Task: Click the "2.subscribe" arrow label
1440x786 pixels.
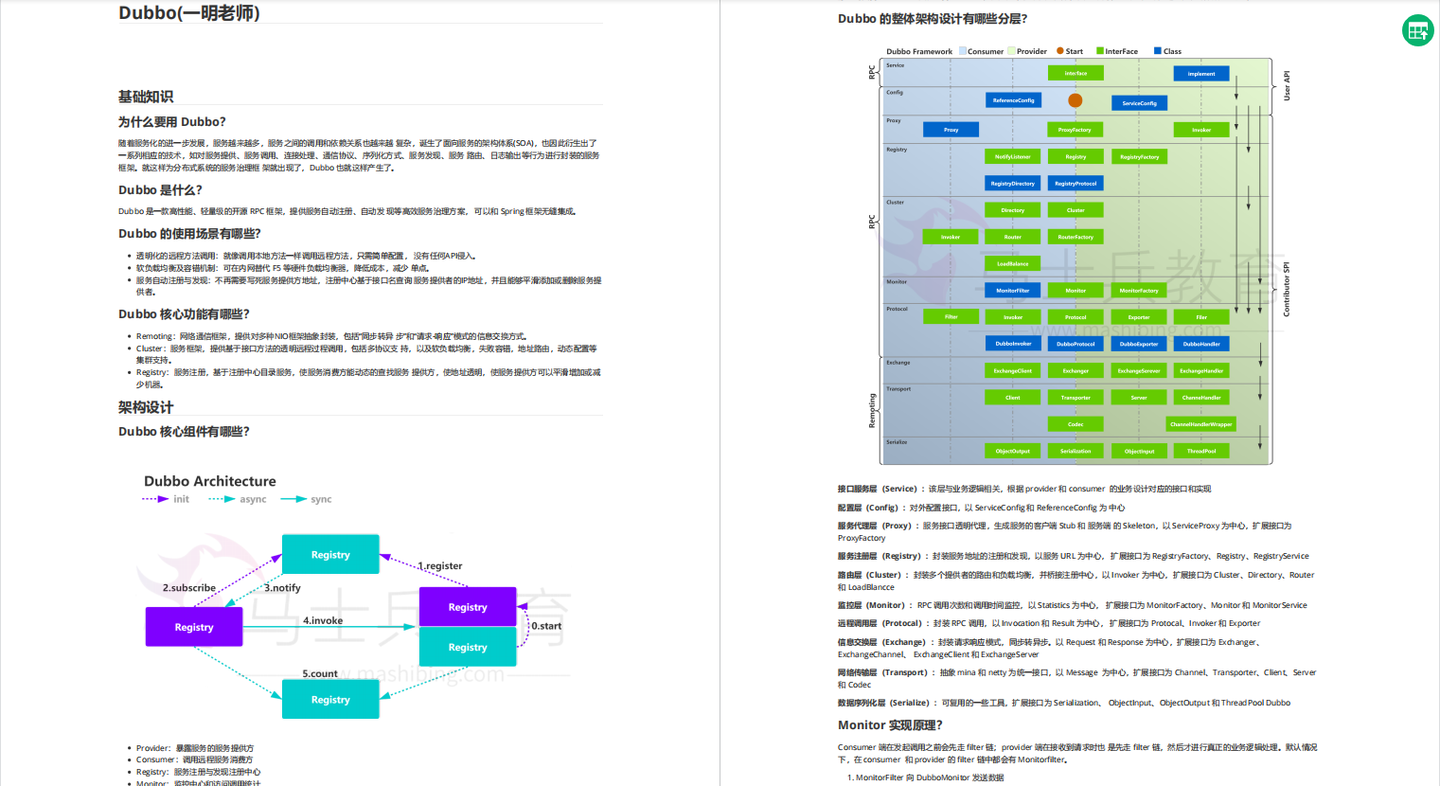Action: pos(189,588)
